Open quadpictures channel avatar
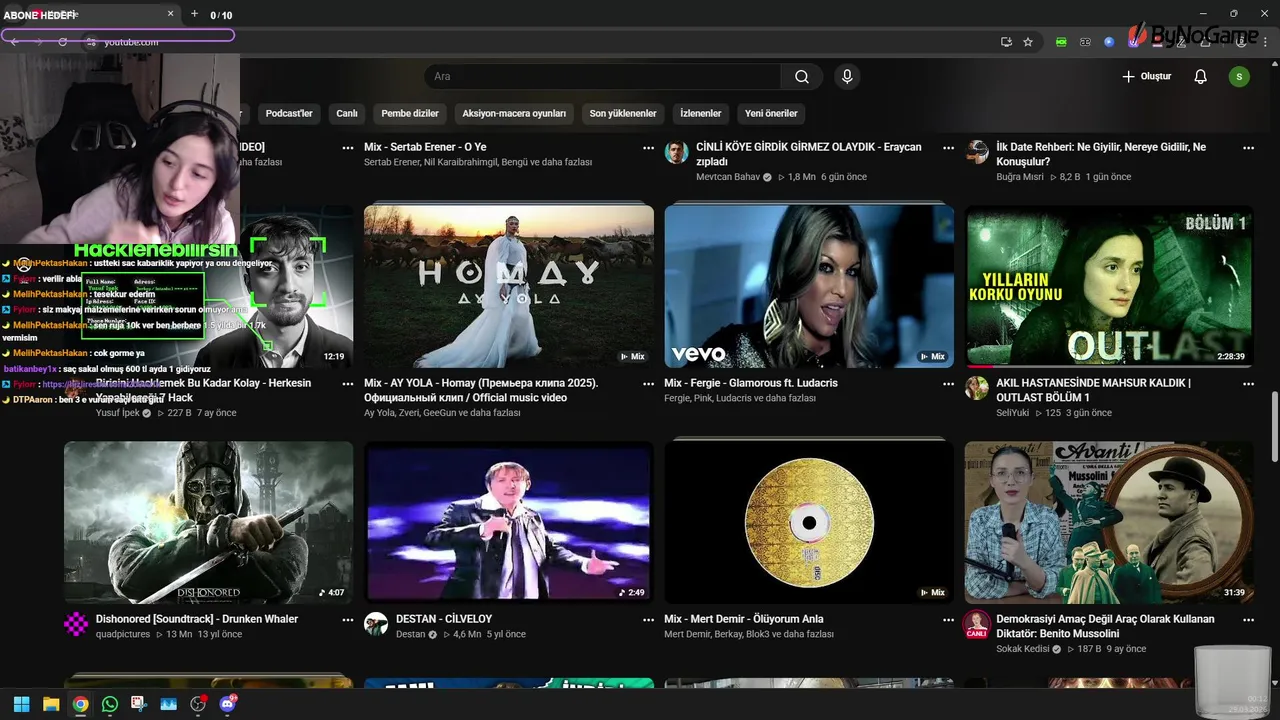The width and height of the screenshot is (1280, 720). point(76,624)
